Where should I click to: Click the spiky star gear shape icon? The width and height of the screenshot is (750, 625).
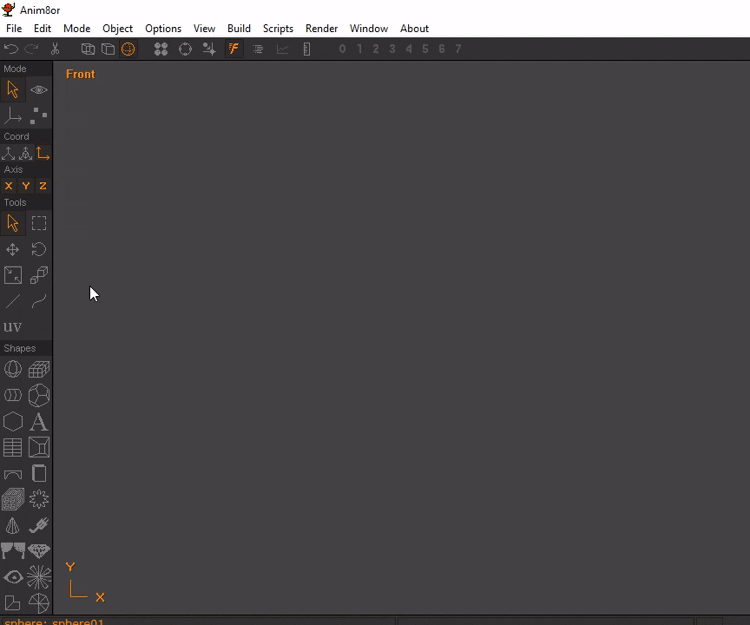click(x=39, y=500)
